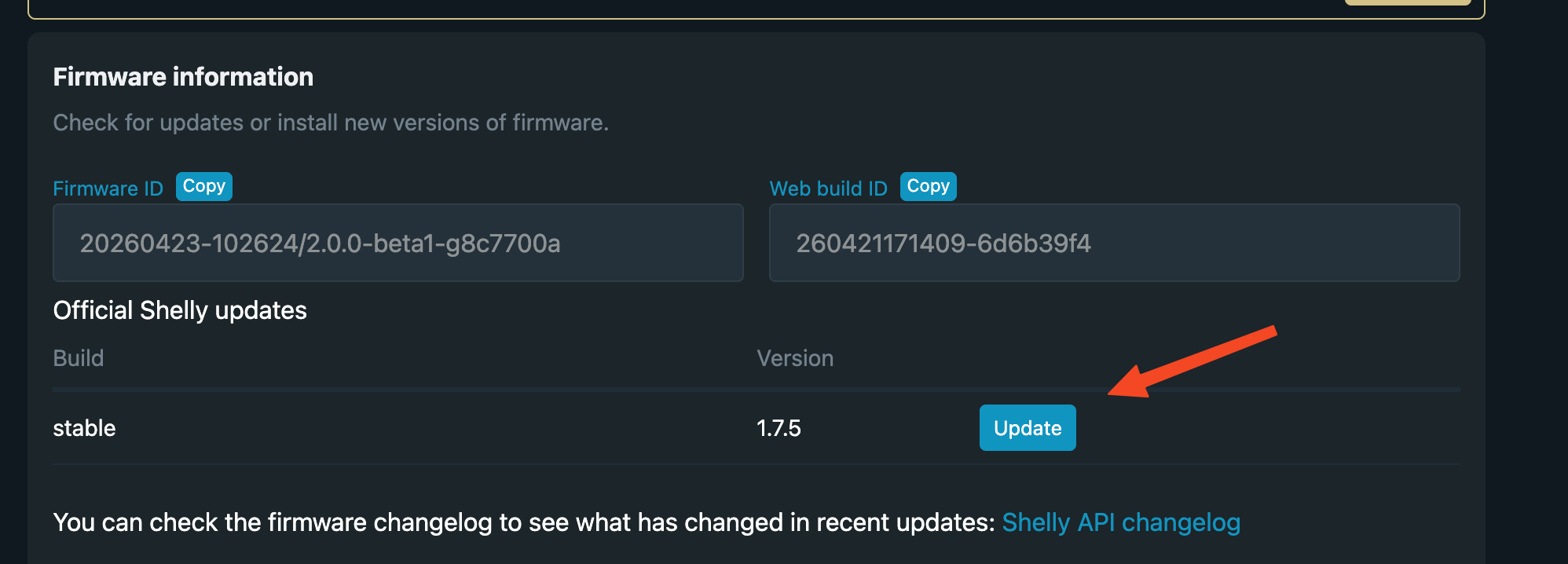
Task: Click the table header divider line under Build
Action: (757, 389)
